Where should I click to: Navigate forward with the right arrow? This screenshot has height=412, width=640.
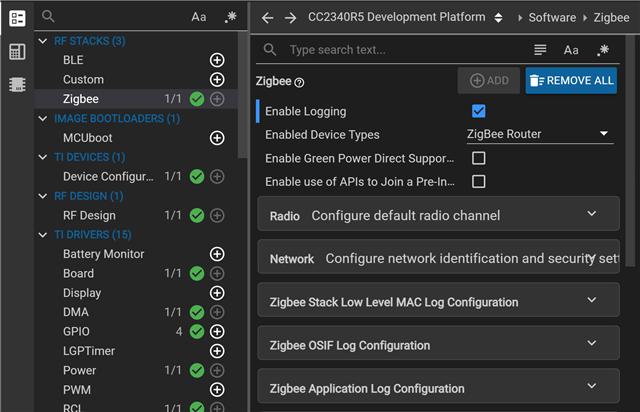tap(291, 18)
